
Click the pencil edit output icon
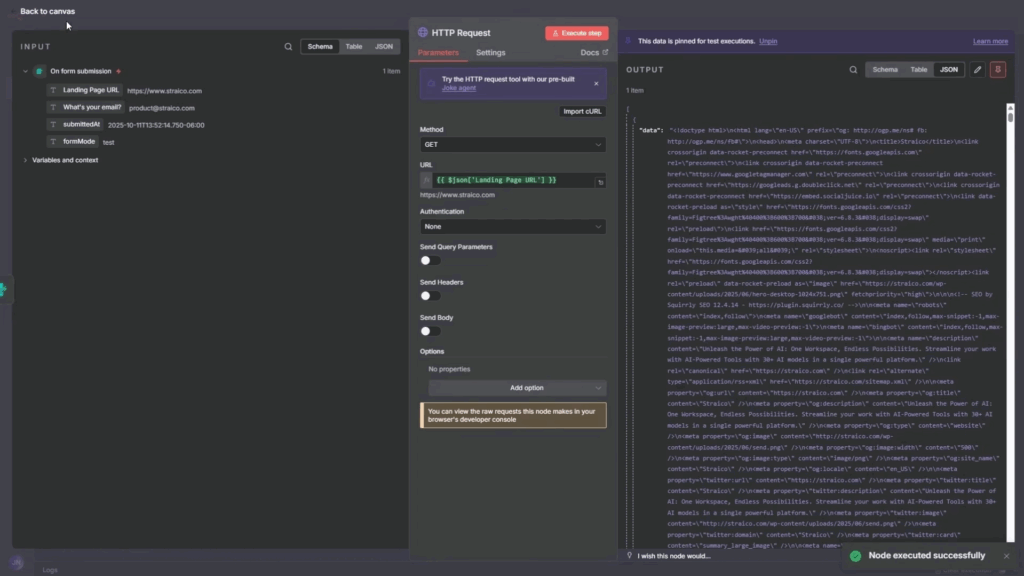pyautogui.click(x=977, y=70)
